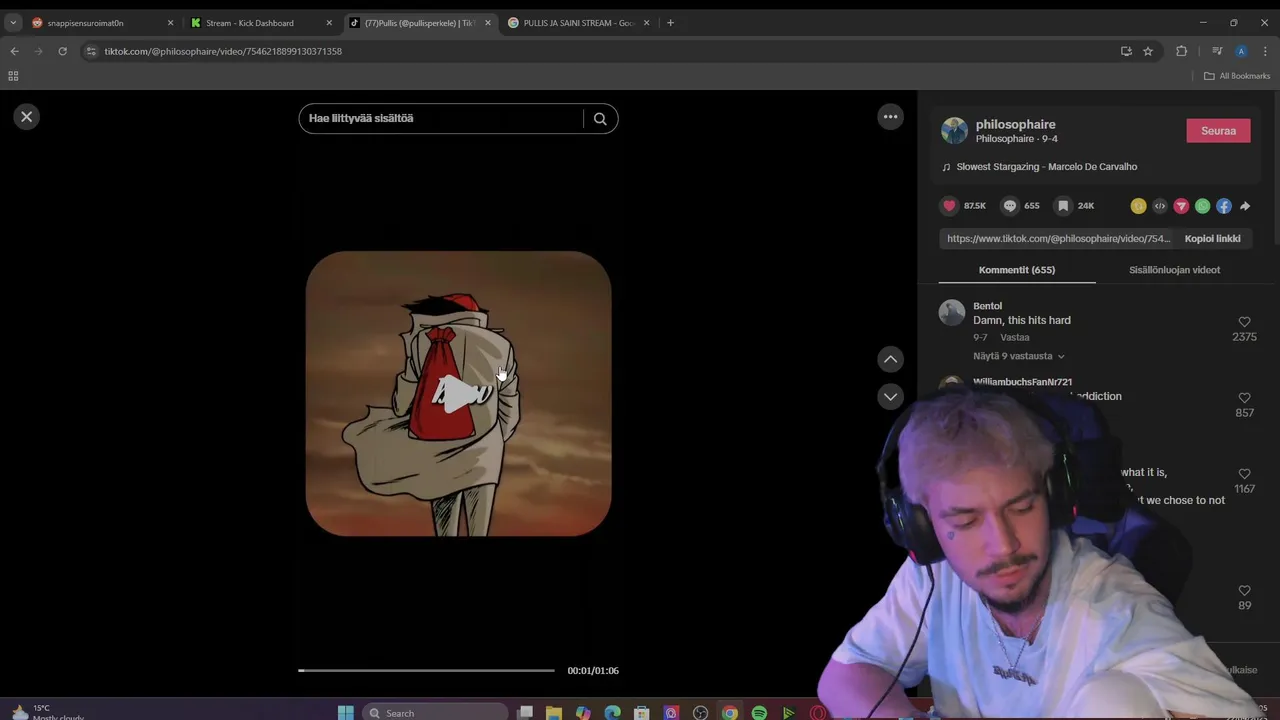Screen dimensions: 1280x720
Task: Like the comment with 1167 likes
Action: 1244,474
